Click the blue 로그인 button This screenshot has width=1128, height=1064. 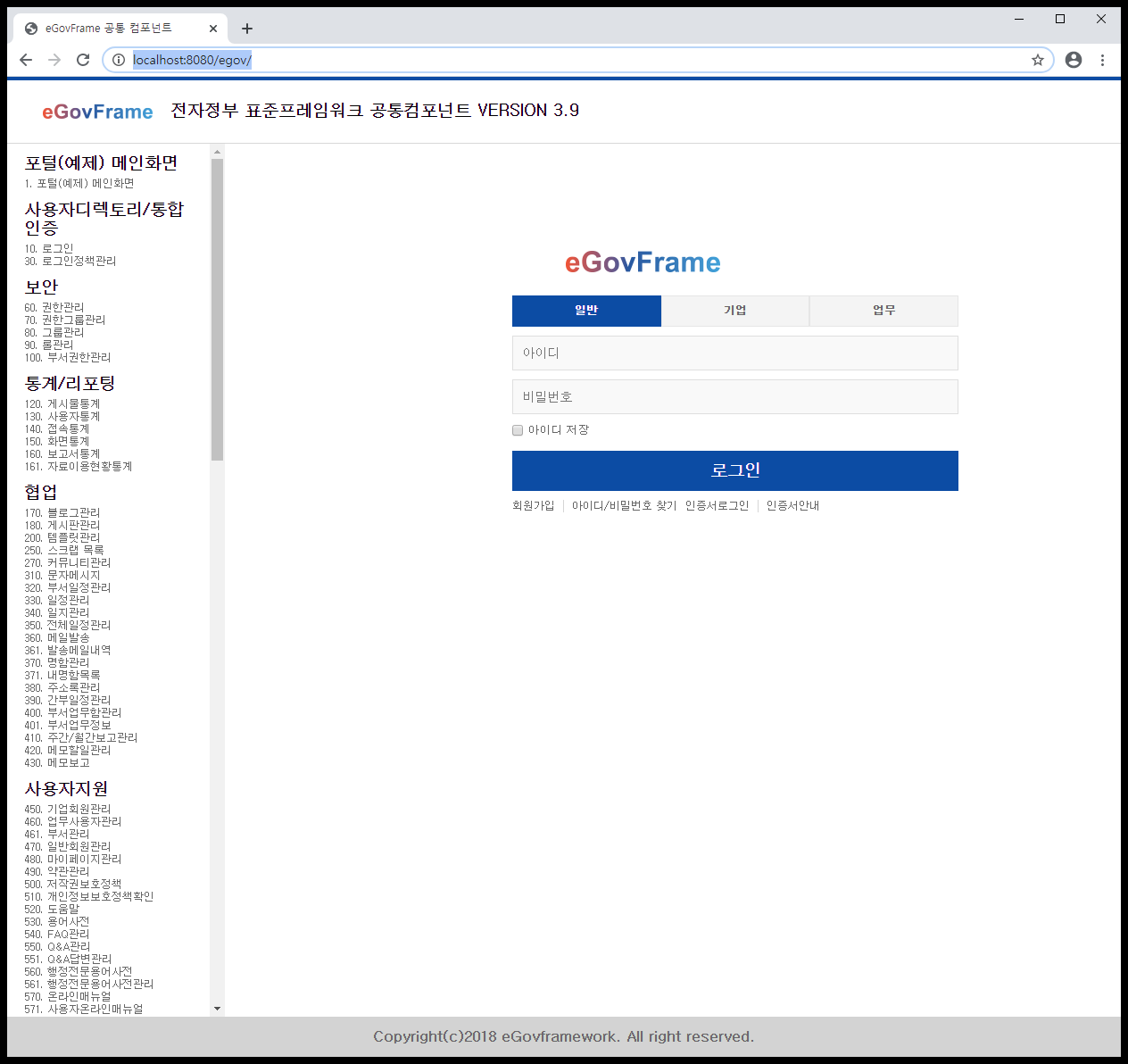point(735,470)
